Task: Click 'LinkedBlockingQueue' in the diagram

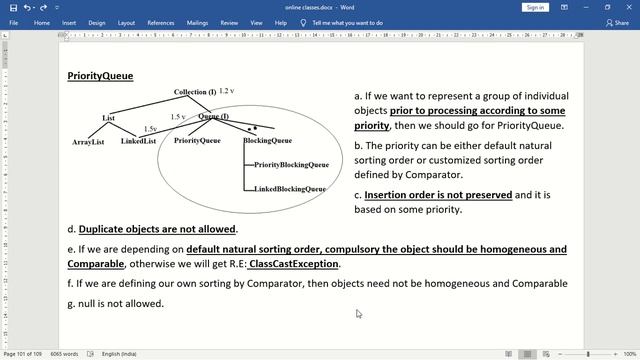Action: pyautogui.click(x=290, y=189)
